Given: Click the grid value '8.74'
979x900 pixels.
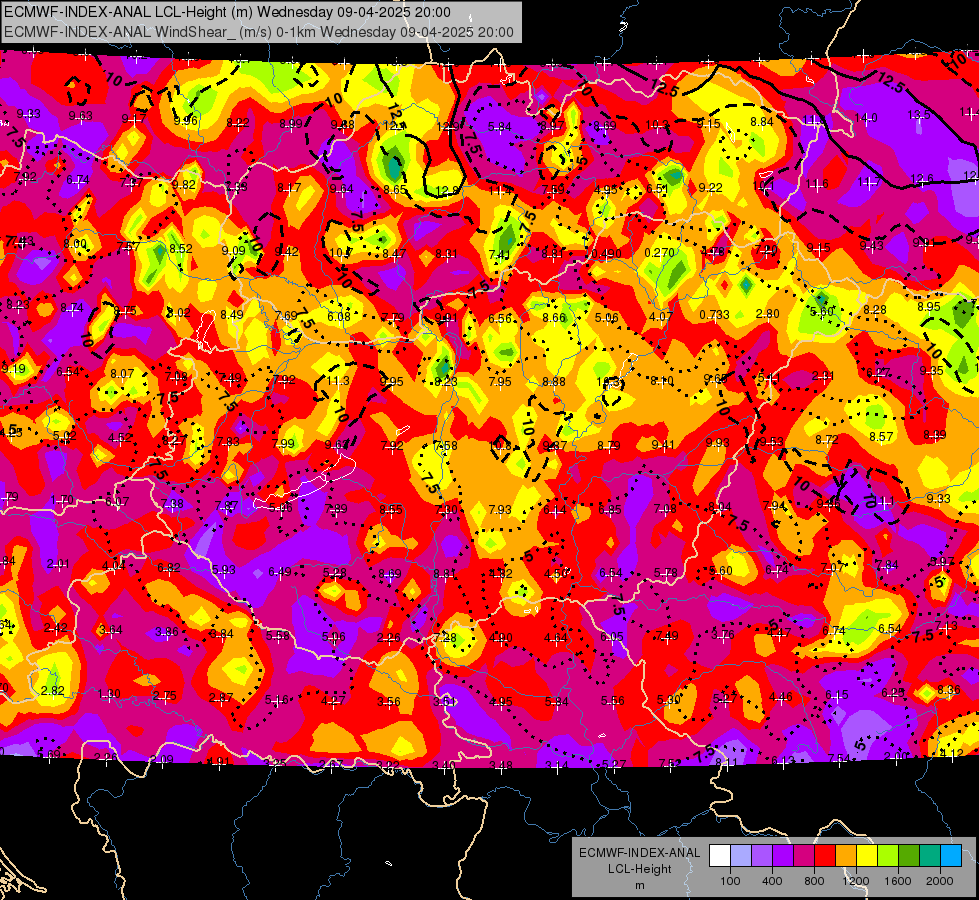Looking at the screenshot, I should pyautogui.click(x=72, y=308).
